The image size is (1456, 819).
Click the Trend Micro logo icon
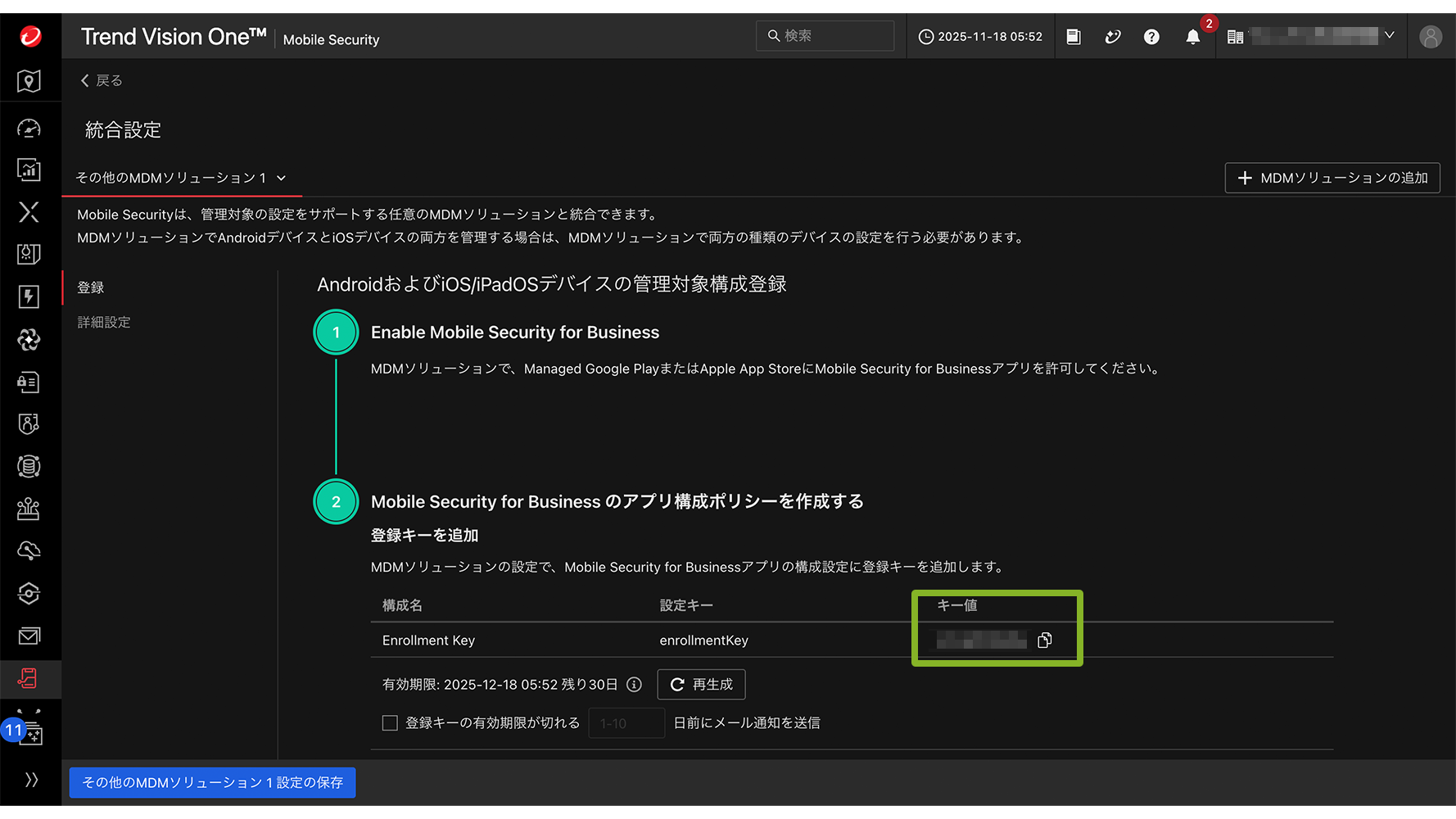click(x=30, y=36)
